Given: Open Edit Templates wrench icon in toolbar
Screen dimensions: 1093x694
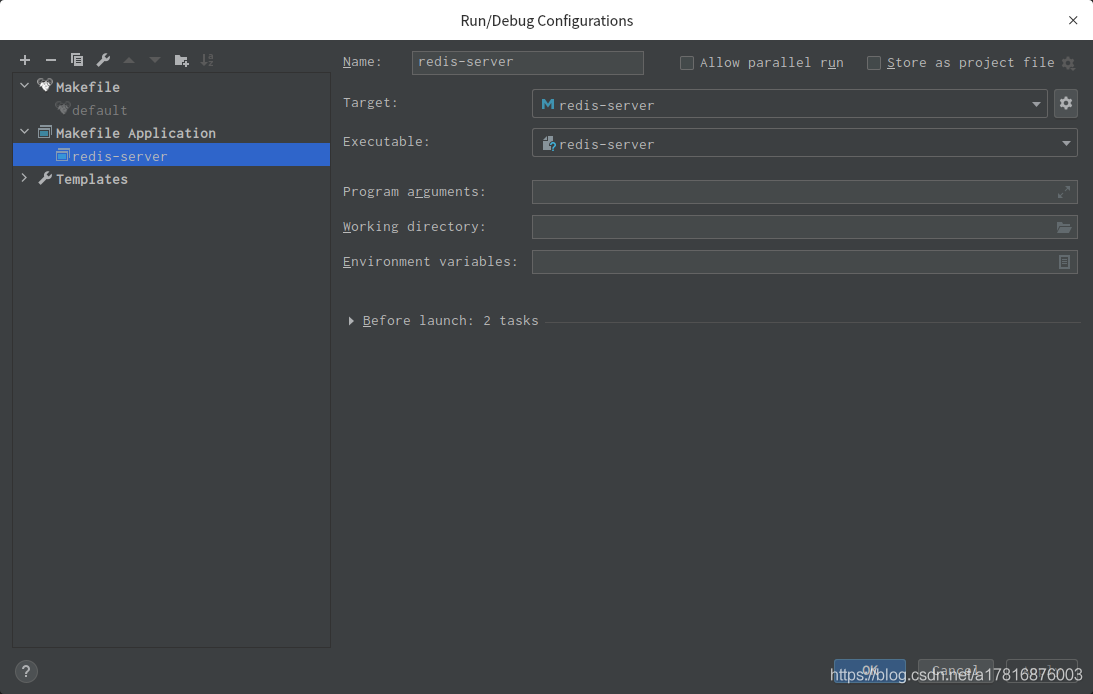Looking at the screenshot, I should point(103,61).
